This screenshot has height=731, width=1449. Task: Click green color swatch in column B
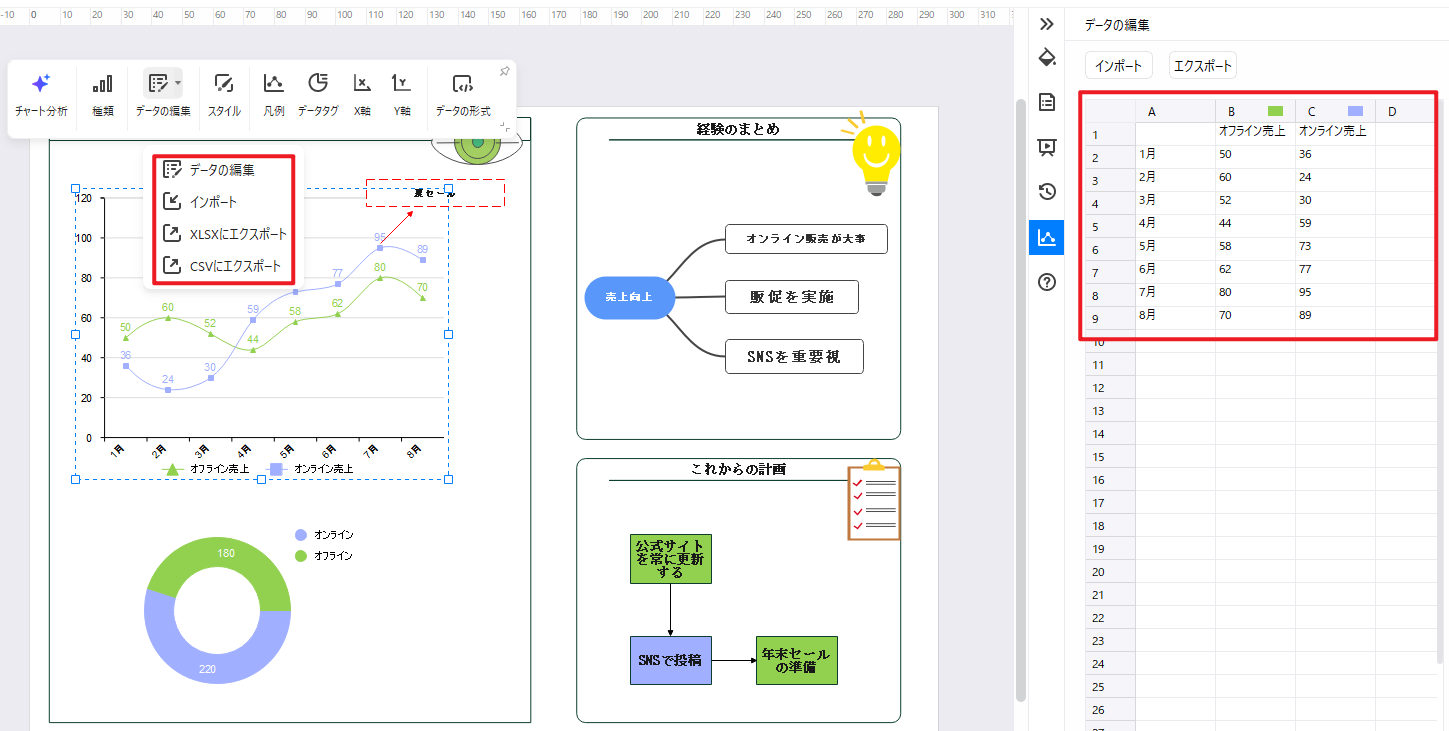click(x=1275, y=111)
